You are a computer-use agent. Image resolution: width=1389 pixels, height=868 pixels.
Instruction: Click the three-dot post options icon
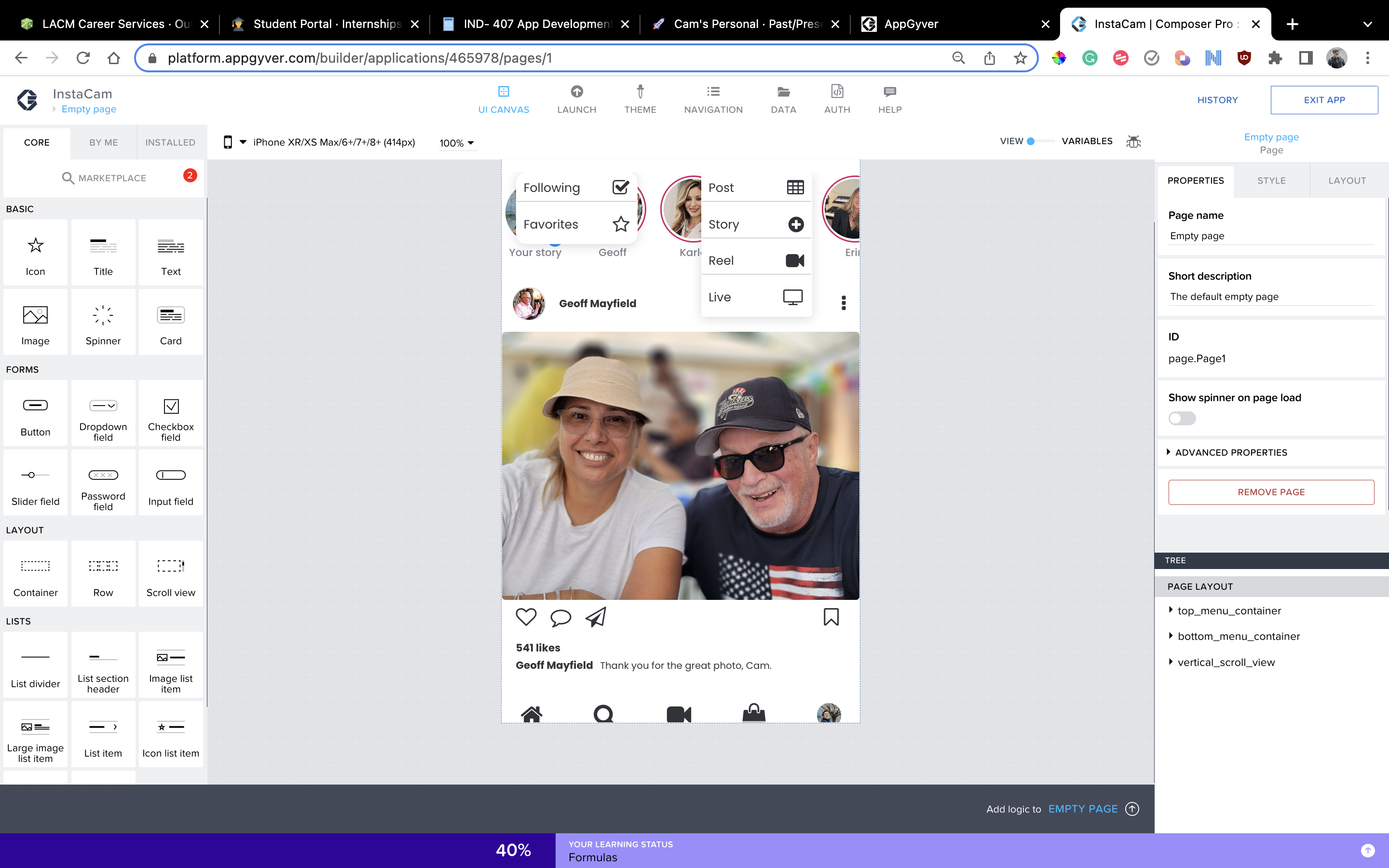tap(843, 302)
